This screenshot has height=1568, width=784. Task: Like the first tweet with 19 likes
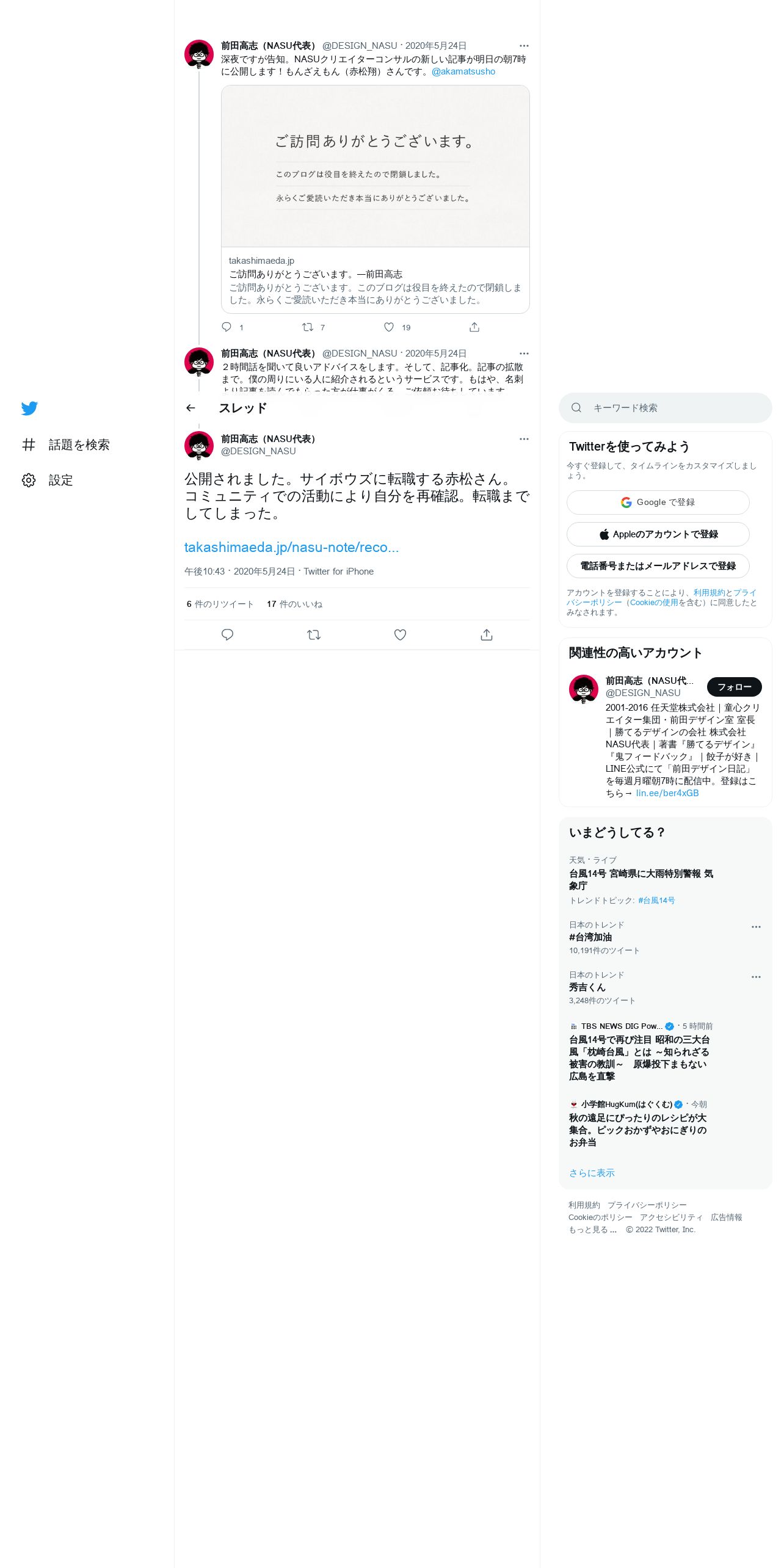(x=389, y=327)
